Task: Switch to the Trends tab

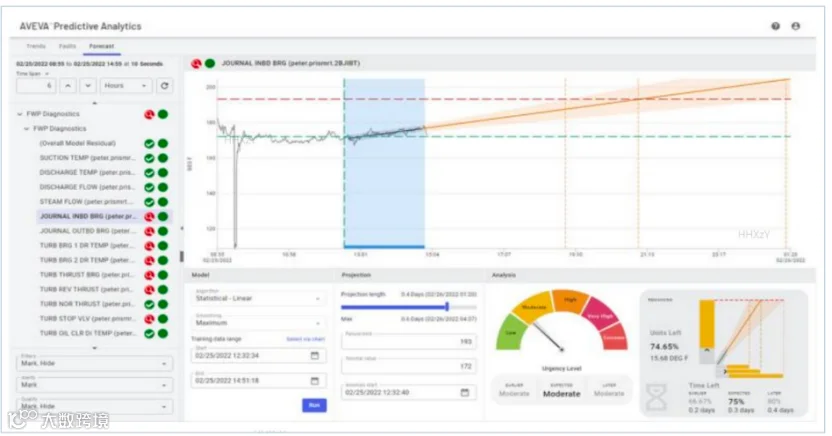Action: click(36, 46)
